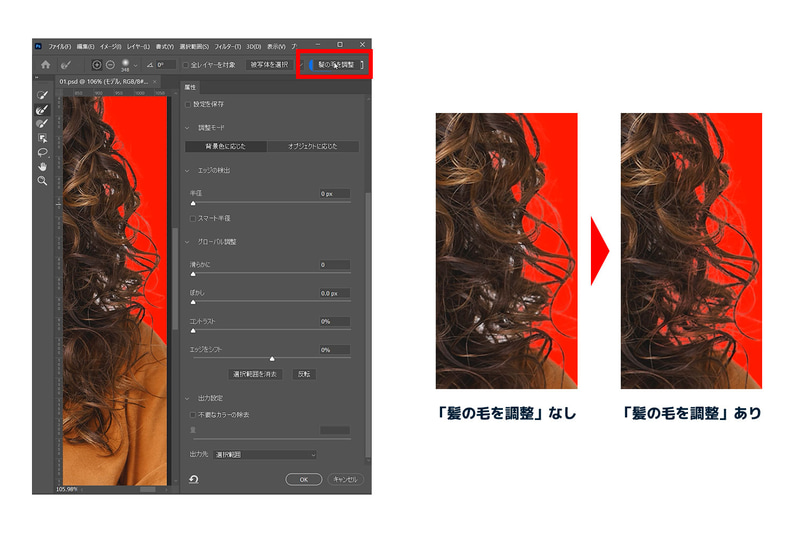This screenshot has height=533, width=800.
Task: Open the レイヤー menu
Action: tap(138, 46)
